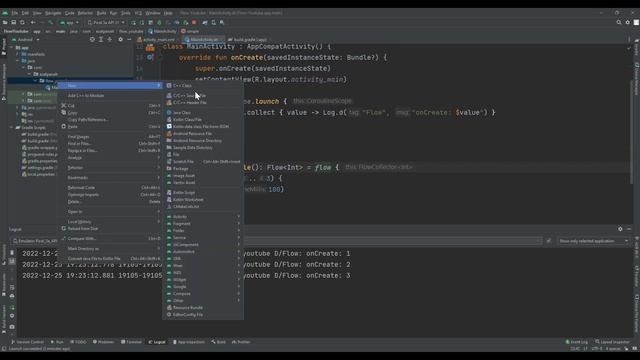Click Kotlin Script in New submenu
The height and width of the screenshot is (360, 640).
pyautogui.click(x=203, y=193)
